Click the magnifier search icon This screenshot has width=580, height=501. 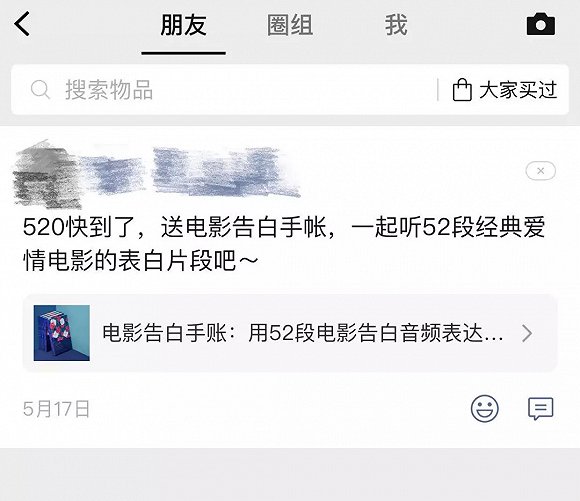[40, 90]
